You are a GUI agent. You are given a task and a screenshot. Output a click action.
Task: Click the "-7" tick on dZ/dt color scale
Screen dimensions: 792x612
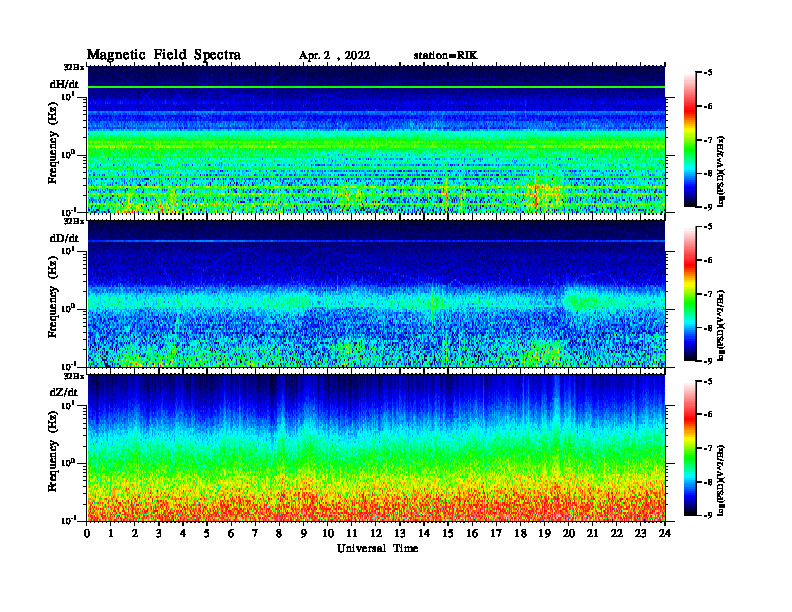pyautogui.click(x=708, y=448)
